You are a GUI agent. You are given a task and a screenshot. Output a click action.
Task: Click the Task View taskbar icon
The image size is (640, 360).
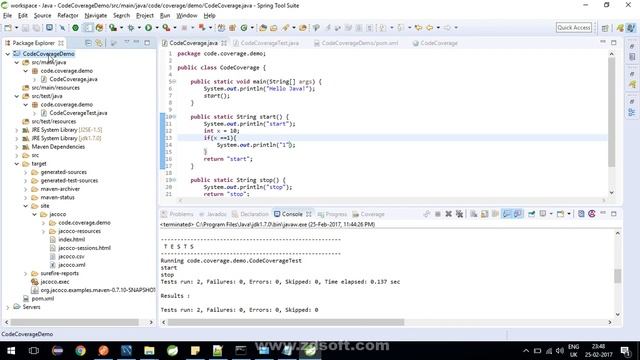34,351
